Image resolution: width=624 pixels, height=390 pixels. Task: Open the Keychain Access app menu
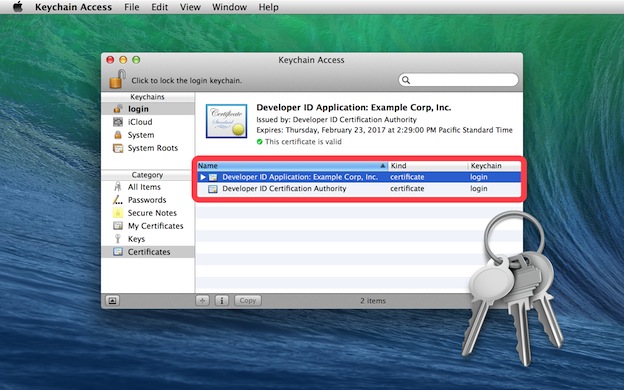[x=73, y=7]
